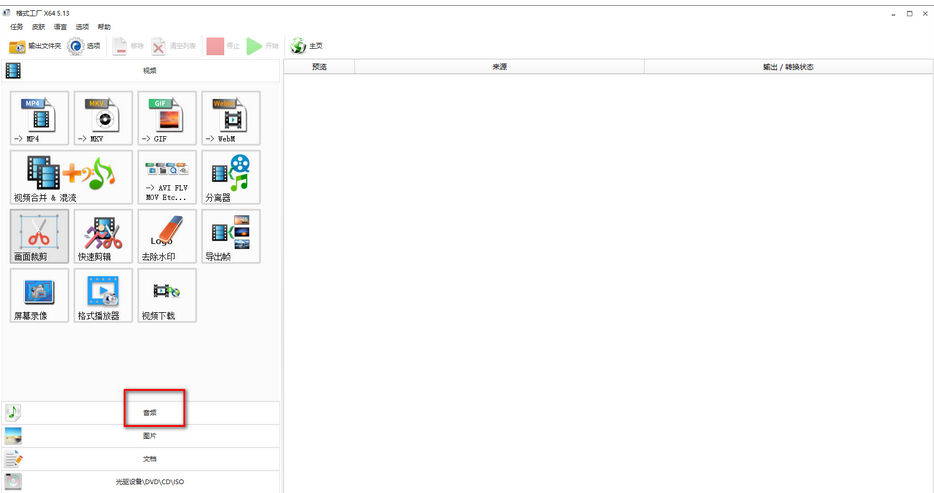Maximize the 格式工厂 window
The width and height of the screenshot is (934, 493).
point(910,14)
